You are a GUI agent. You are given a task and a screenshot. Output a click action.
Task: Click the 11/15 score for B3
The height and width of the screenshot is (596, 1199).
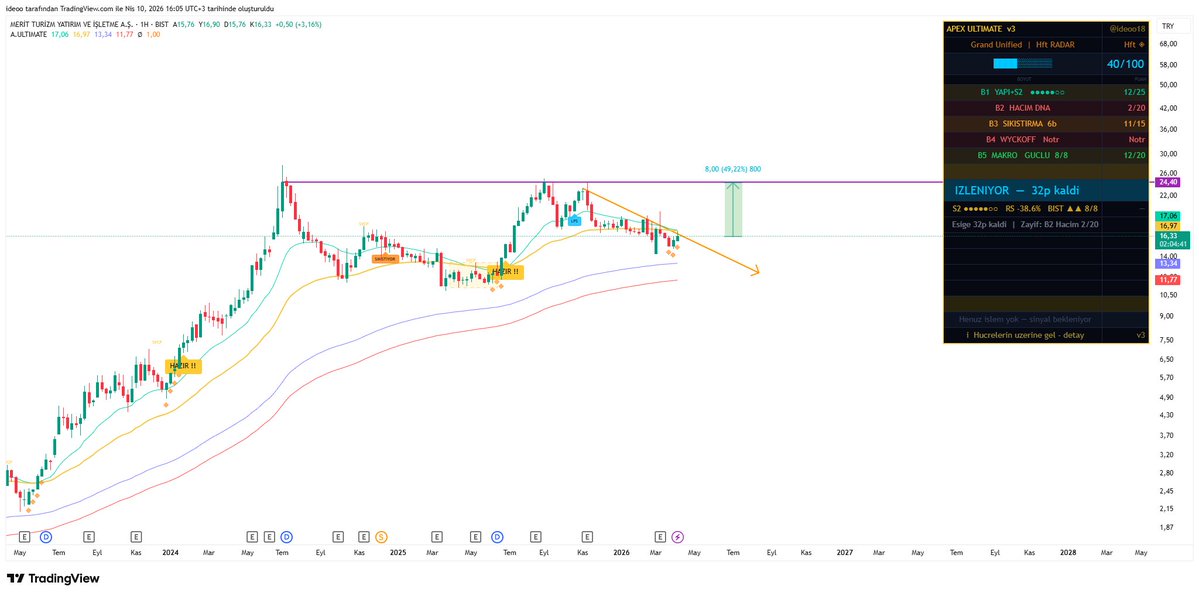pyautogui.click(x=1136, y=123)
